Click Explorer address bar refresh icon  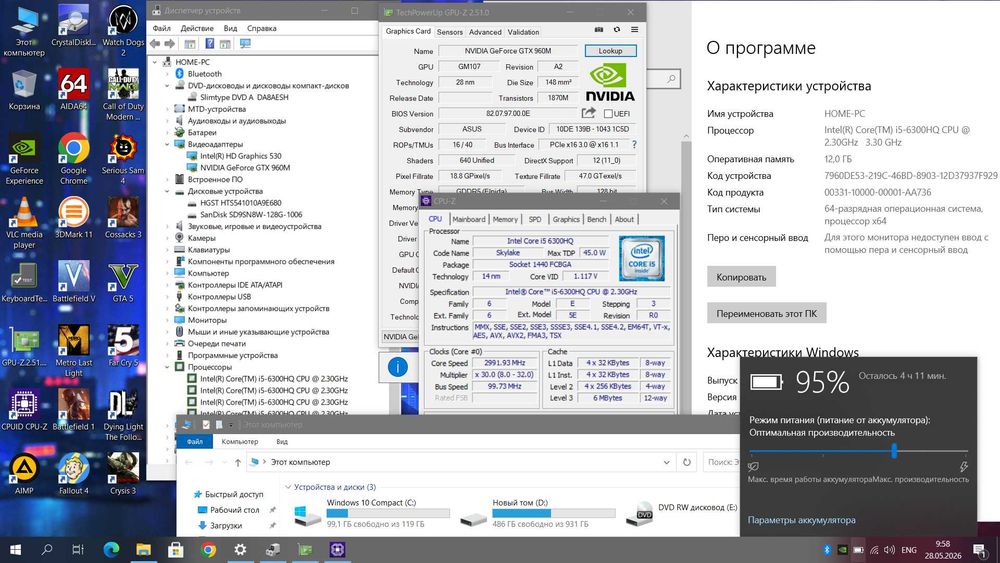[x=687, y=462]
